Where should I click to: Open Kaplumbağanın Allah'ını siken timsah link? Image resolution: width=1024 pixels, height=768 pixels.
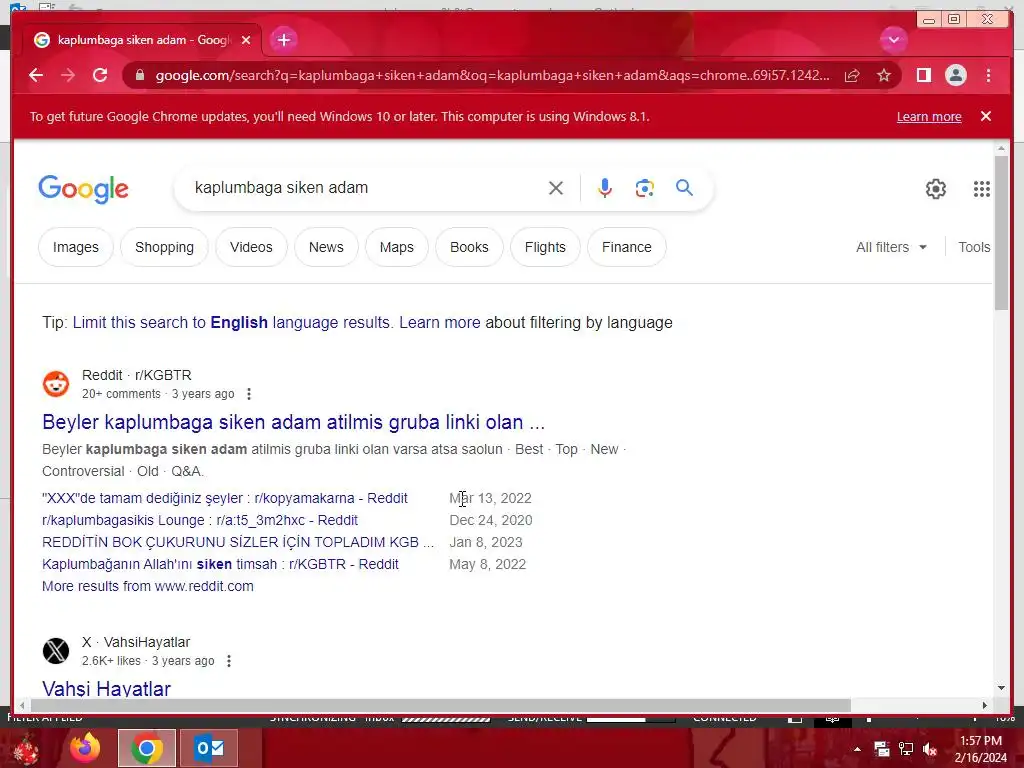(x=220, y=564)
